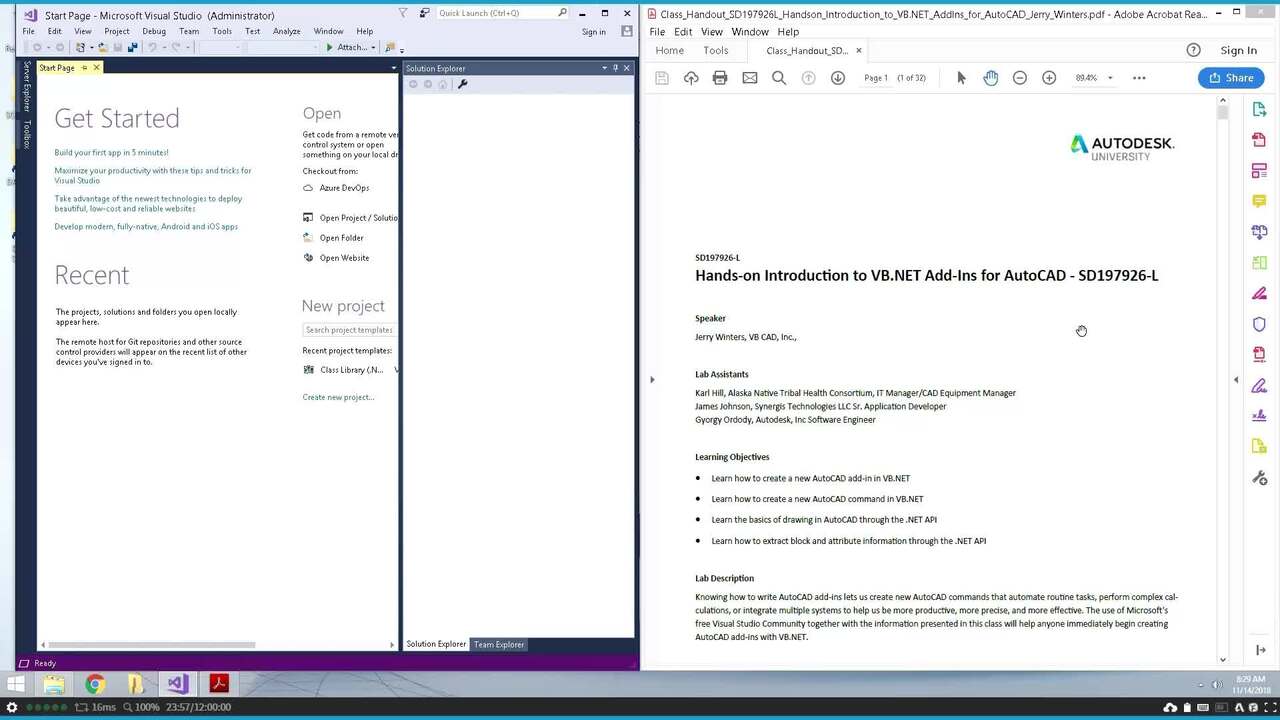Viewport: 1280px width, 720px height.
Task: Open Google Chrome from the taskbar
Action: point(95,684)
